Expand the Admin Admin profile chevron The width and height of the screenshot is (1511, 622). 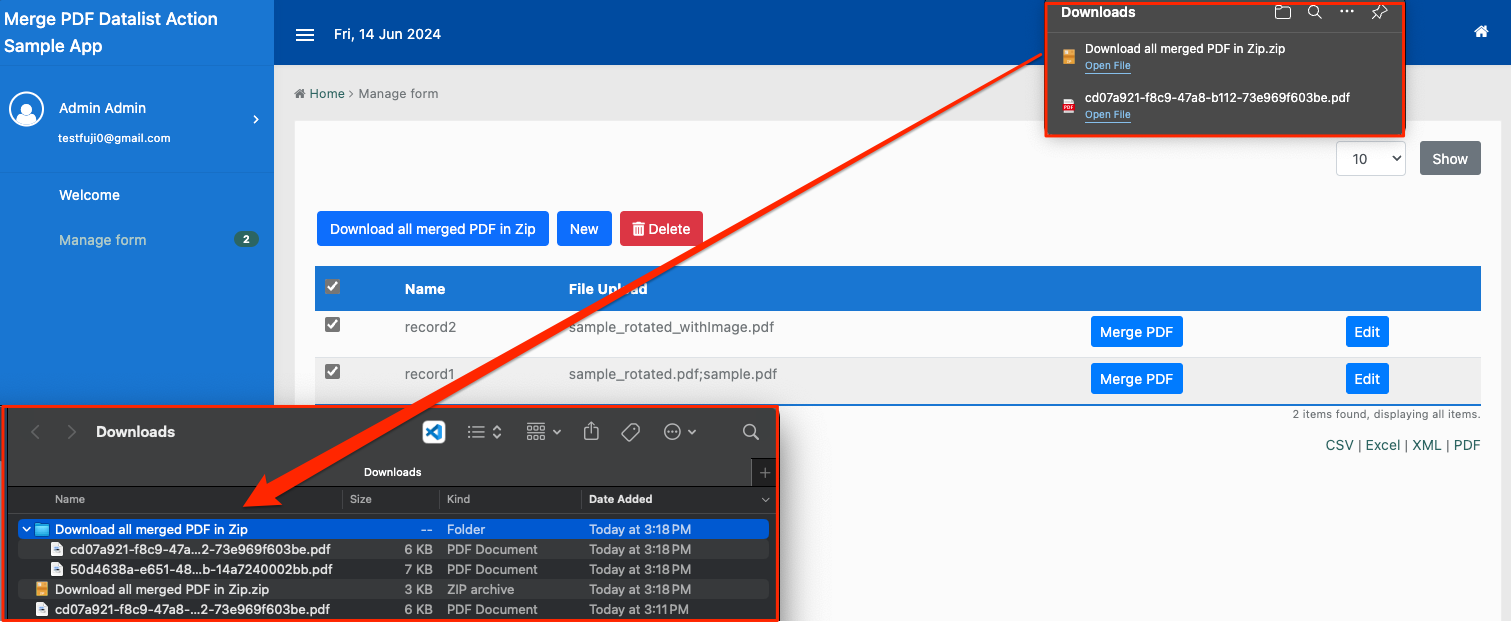click(x=256, y=120)
